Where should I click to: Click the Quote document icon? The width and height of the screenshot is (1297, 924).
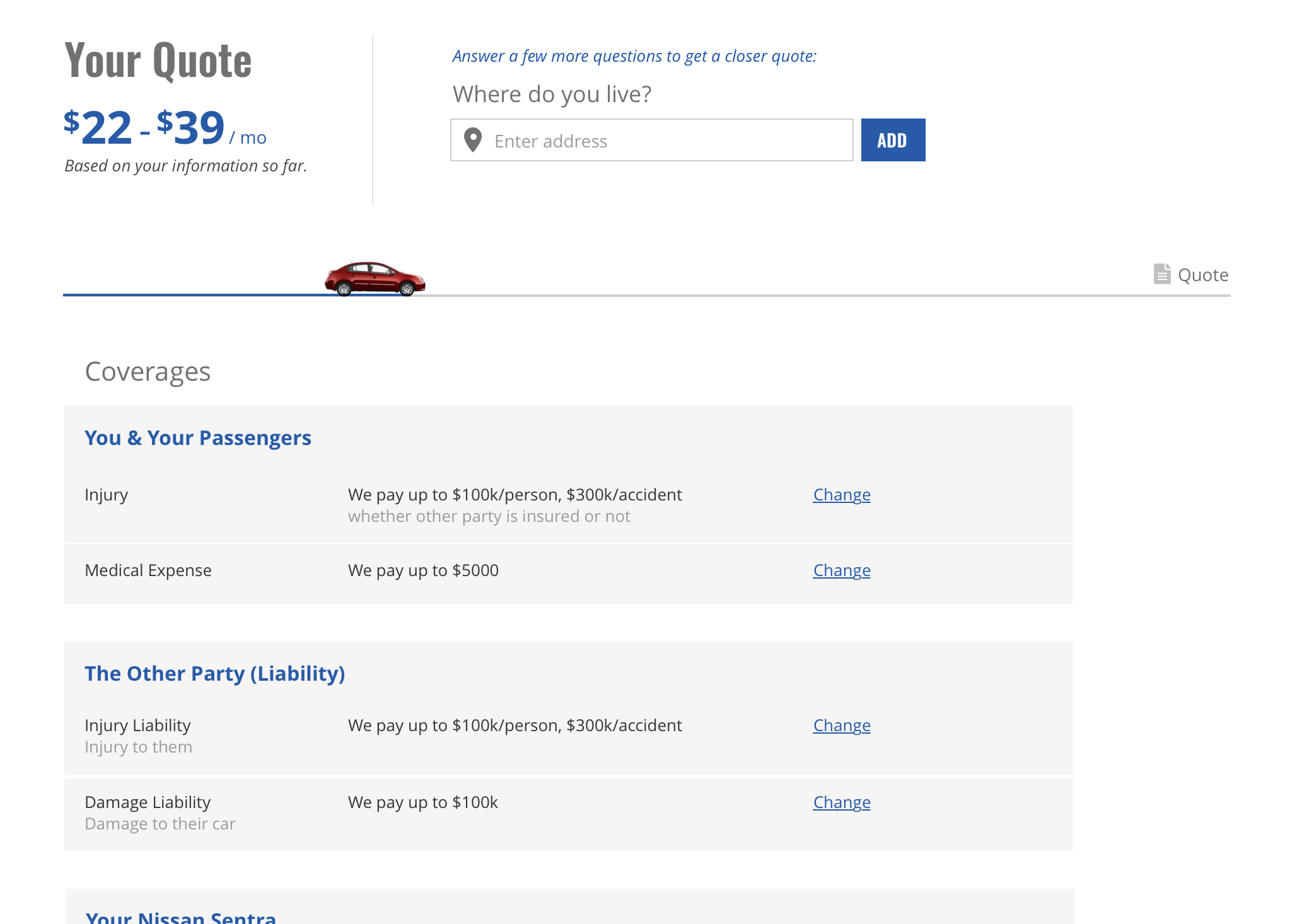[1161, 274]
